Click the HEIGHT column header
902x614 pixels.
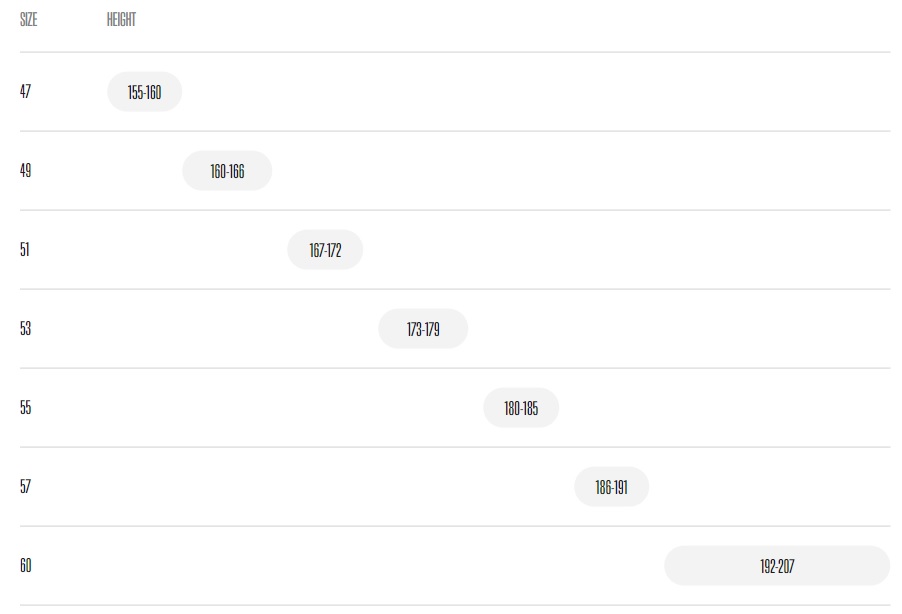[121, 20]
